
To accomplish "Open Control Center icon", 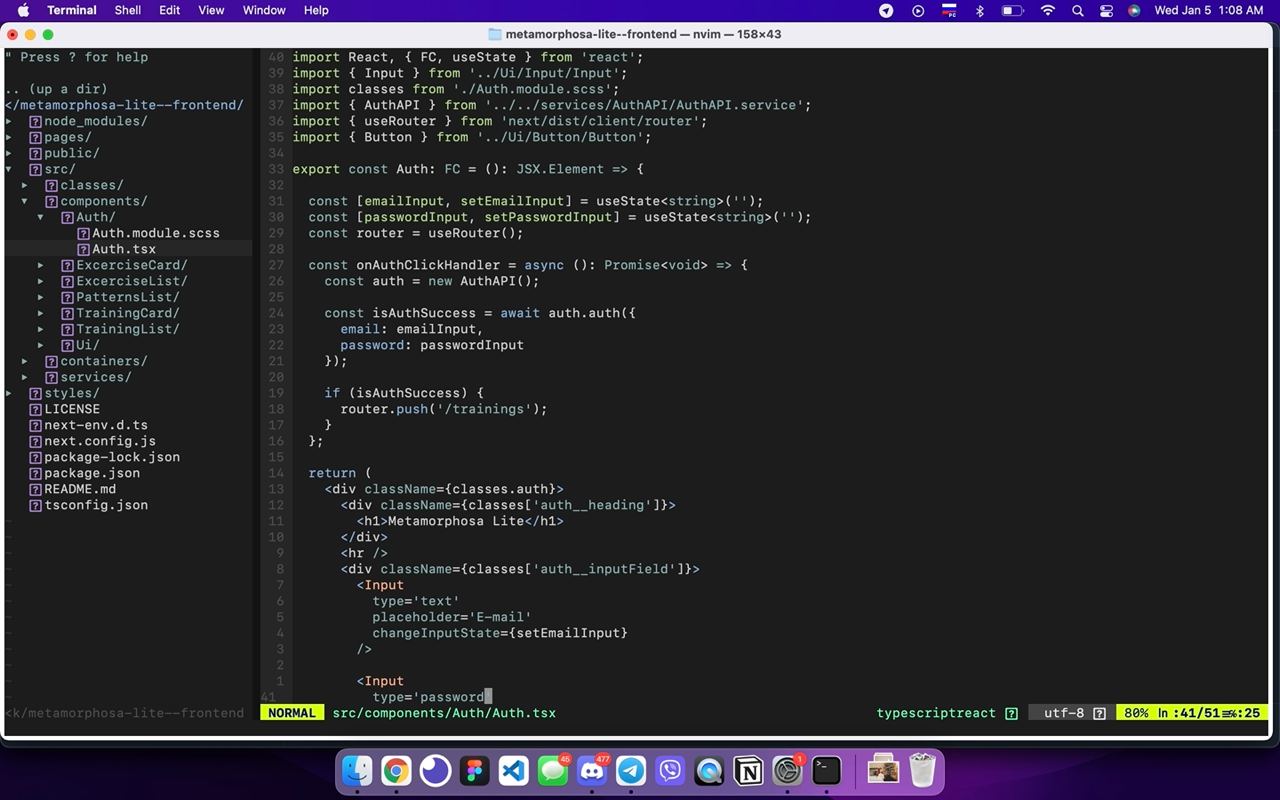I will [x=1106, y=10].
